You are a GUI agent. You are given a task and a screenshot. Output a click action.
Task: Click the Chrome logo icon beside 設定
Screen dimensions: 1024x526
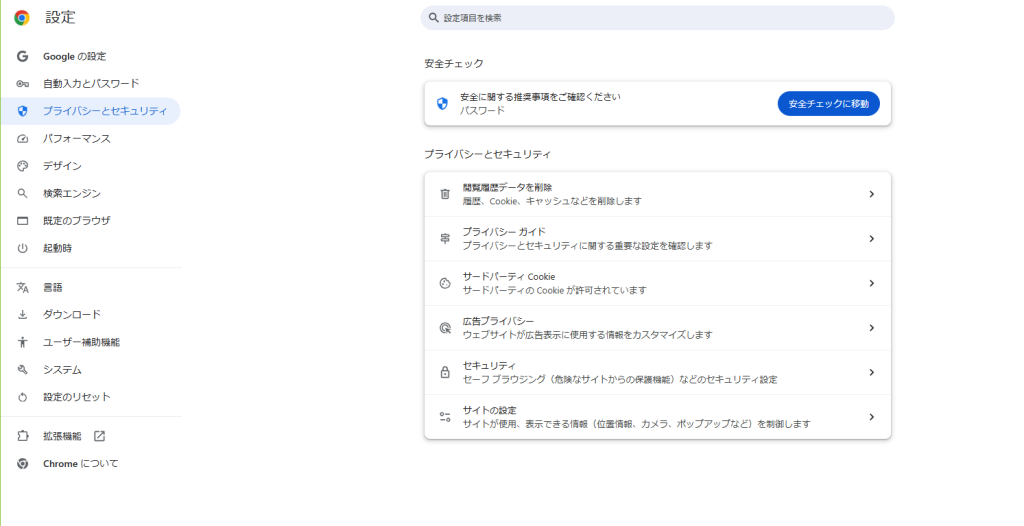pyautogui.click(x=22, y=18)
